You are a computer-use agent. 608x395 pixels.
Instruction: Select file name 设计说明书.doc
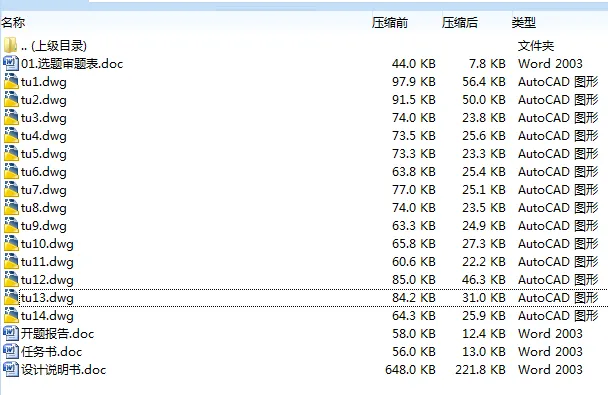click(x=64, y=370)
